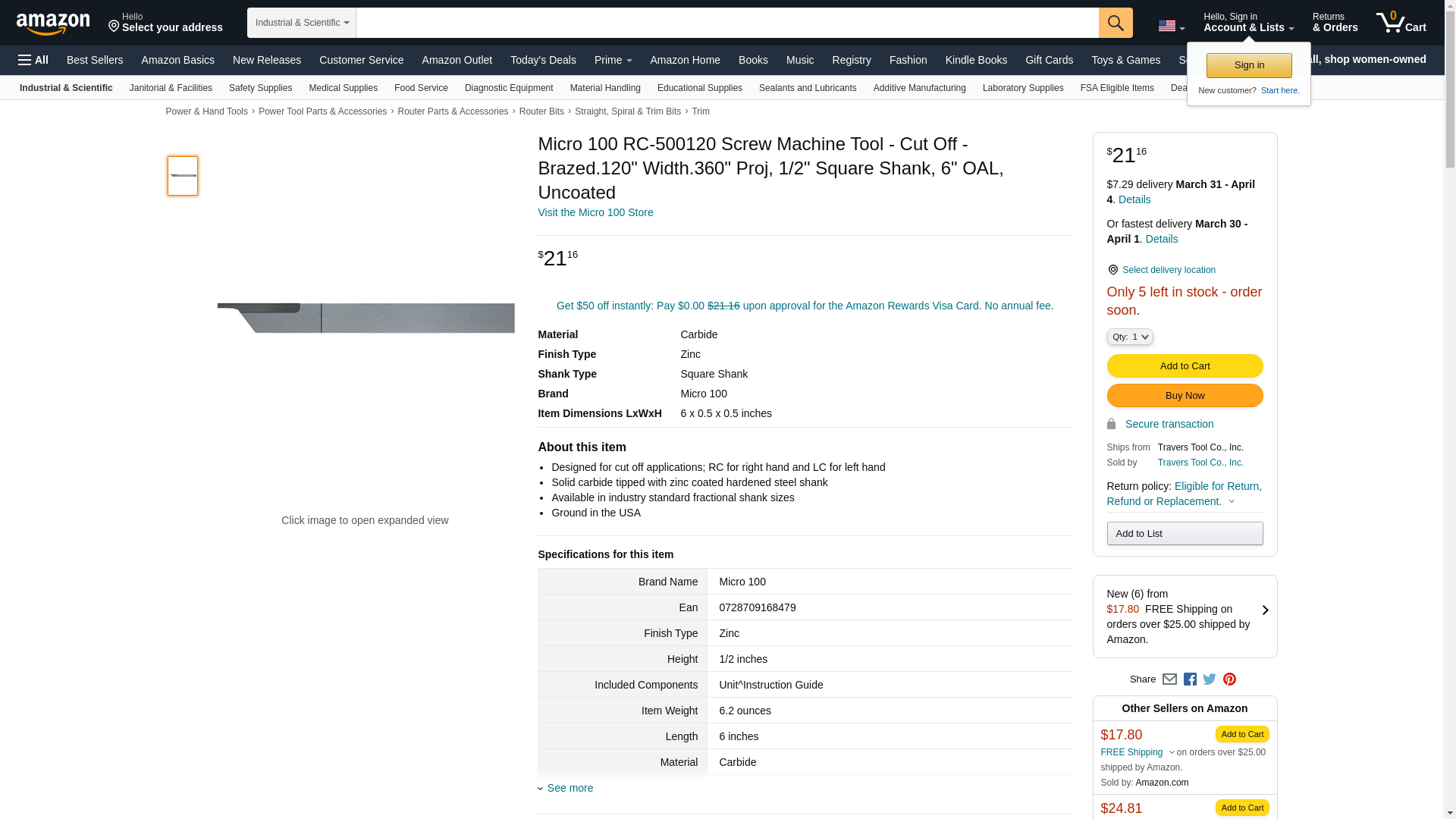
Task: Share product on Twitter icon
Action: (x=1210, y=679)
